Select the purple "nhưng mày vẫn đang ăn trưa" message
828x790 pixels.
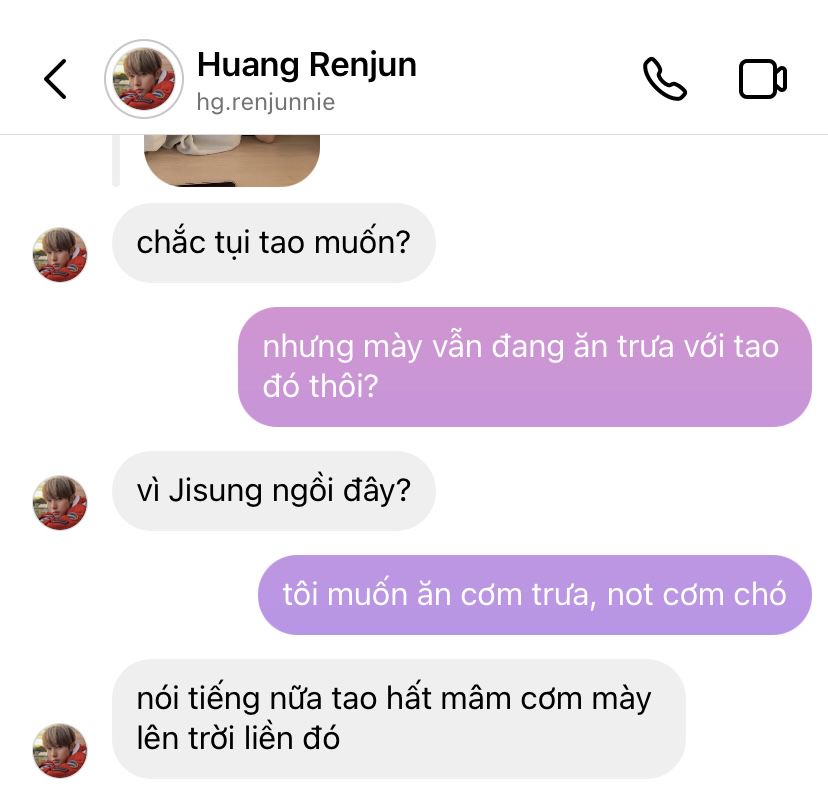point(524,366)
